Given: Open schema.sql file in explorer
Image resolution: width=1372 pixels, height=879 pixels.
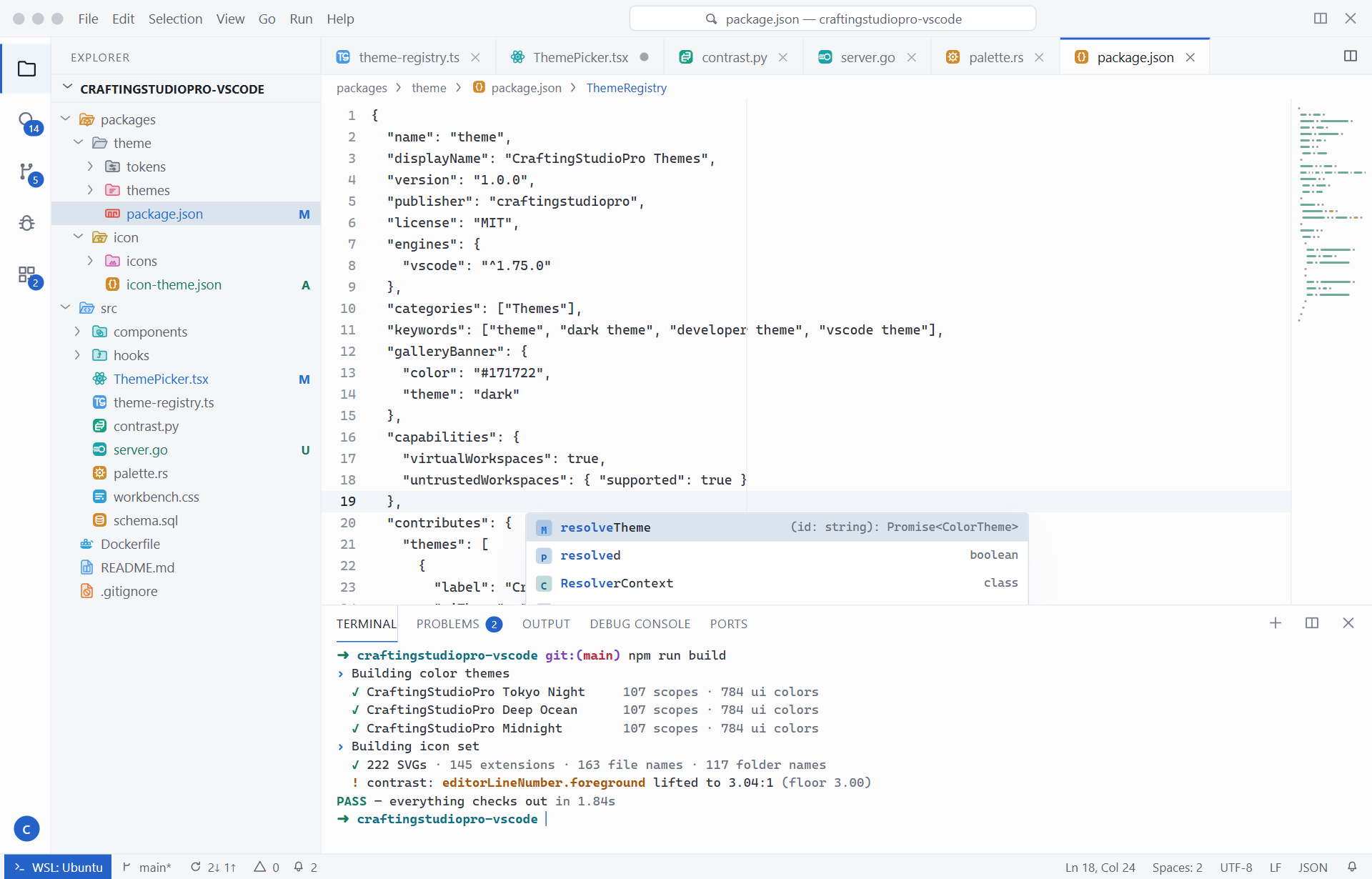Looking at the screenshot, I should pos(186,520).
